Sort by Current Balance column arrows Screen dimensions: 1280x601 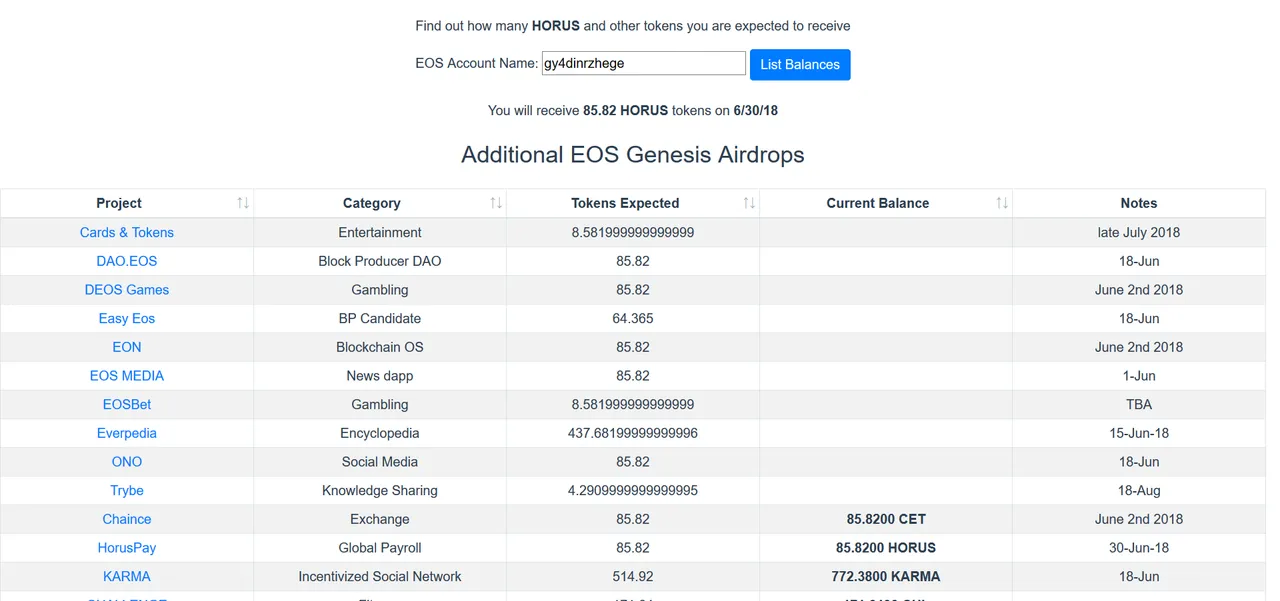pyautogui.click(x=1002, y=203)
